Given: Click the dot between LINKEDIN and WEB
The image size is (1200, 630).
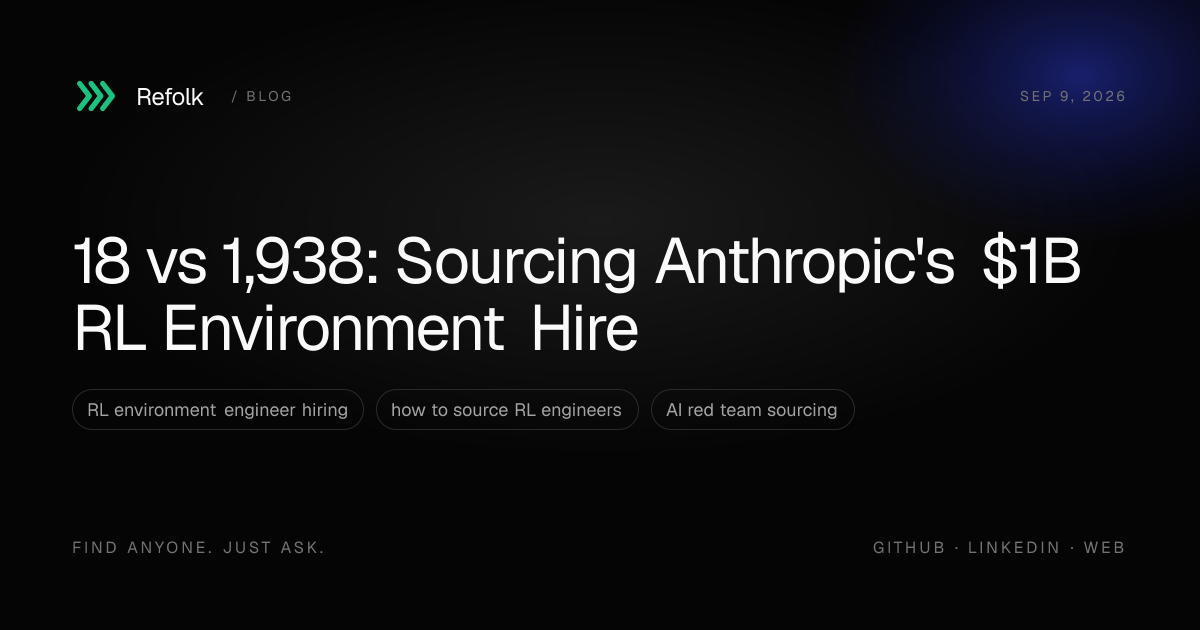Looking at the screenshot, I should 1072,548.
